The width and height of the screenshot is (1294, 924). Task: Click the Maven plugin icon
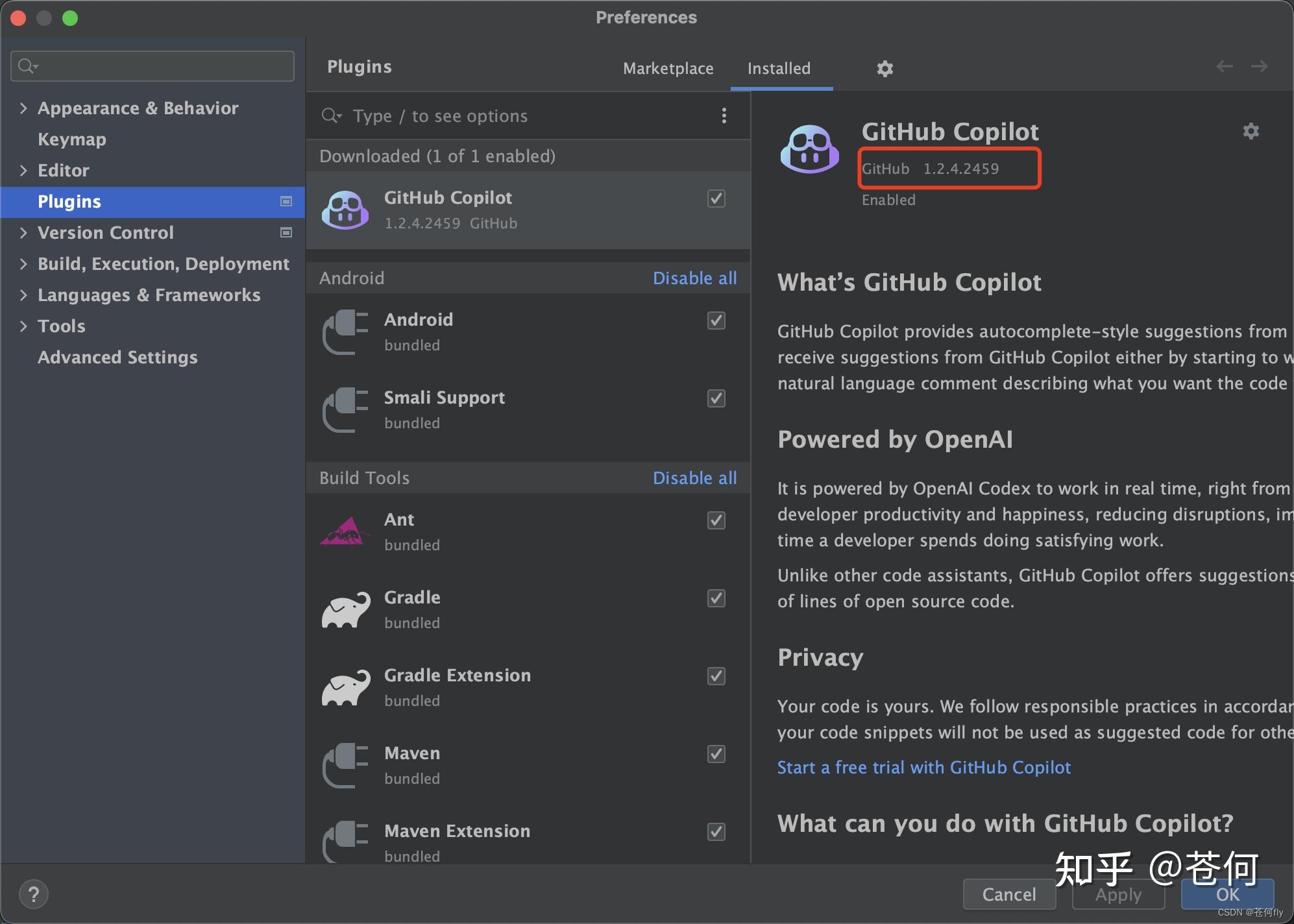coord(345,764)
